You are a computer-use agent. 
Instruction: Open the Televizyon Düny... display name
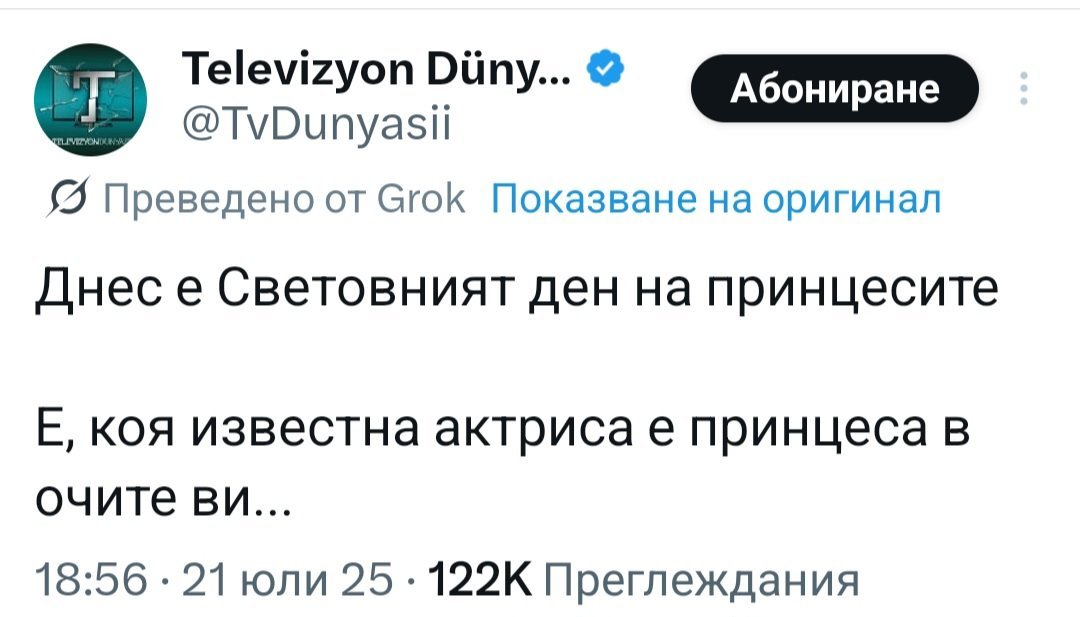click(x=379, y=69)
